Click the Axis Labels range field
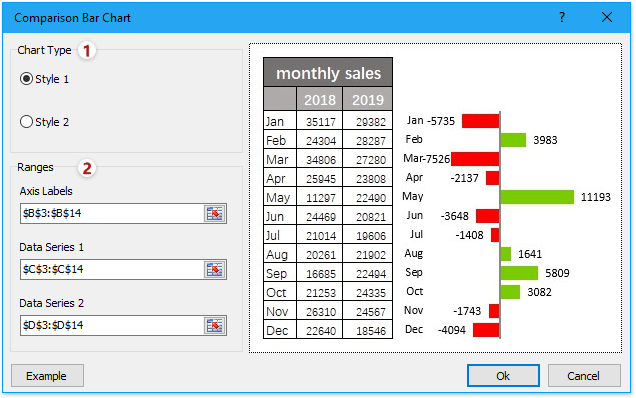The width and height of the screenshot is (636, 398). (x=112, y=213)
